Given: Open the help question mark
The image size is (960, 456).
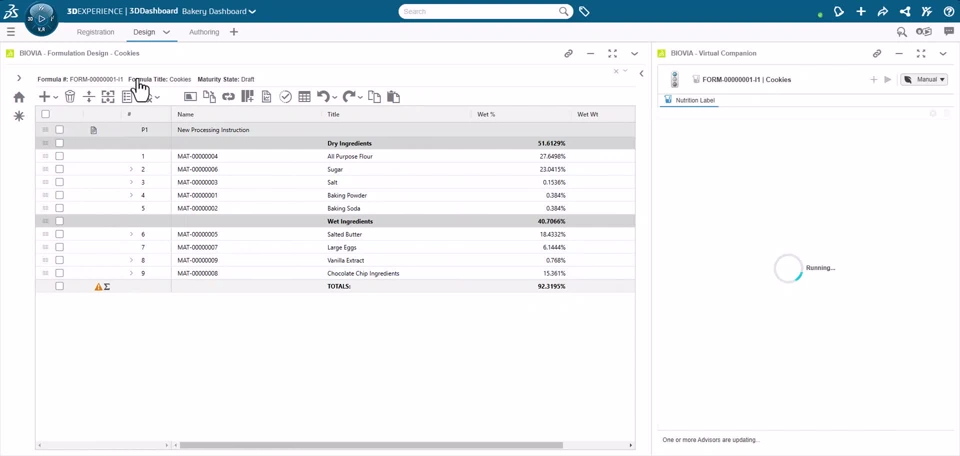Looking at the screenshot, I should [x=948, y=11].
